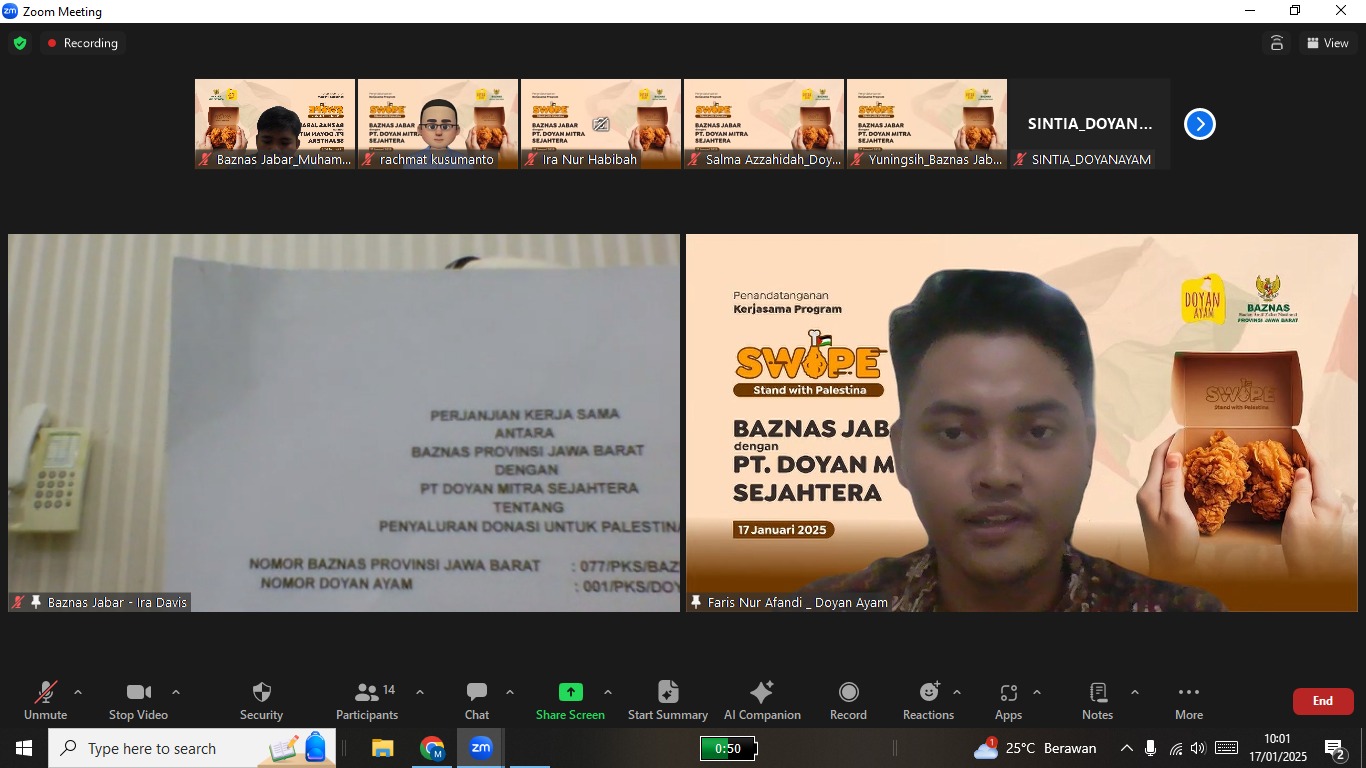The width and height of the screenshot is (1366, 768).
Task: Click pin icon on Faris Nur Afandi video
Action: [x=696, y=603]
